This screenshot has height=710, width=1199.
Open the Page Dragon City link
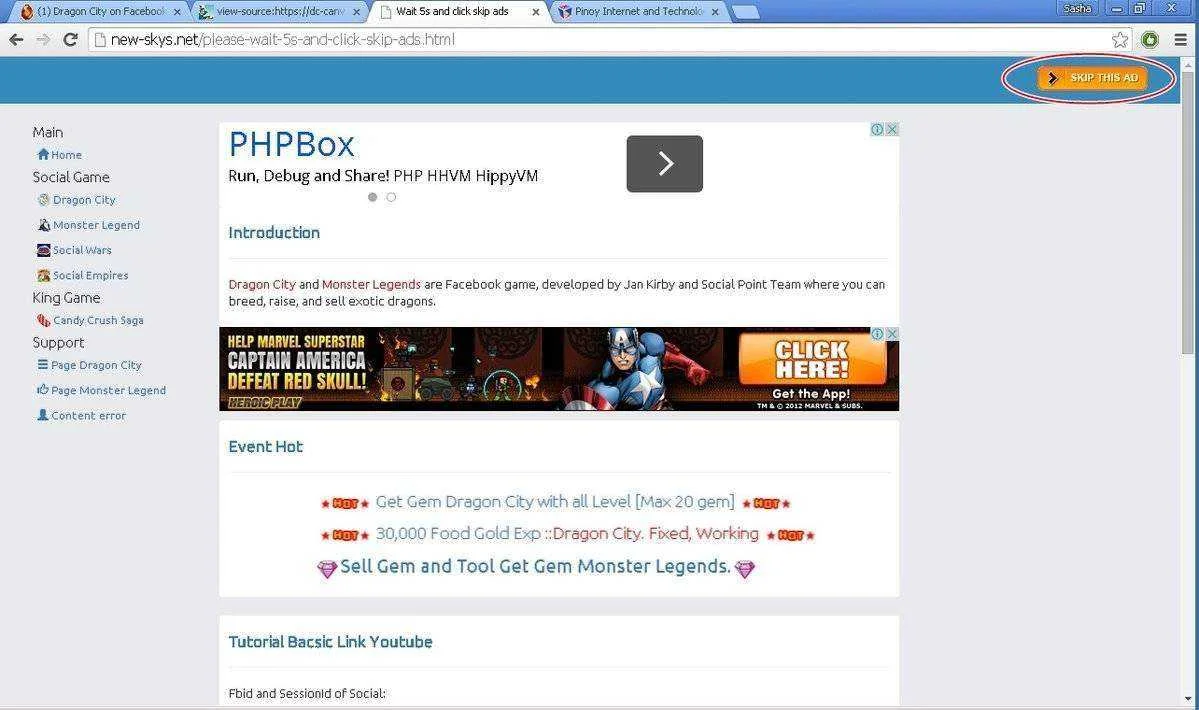[96, 365]
